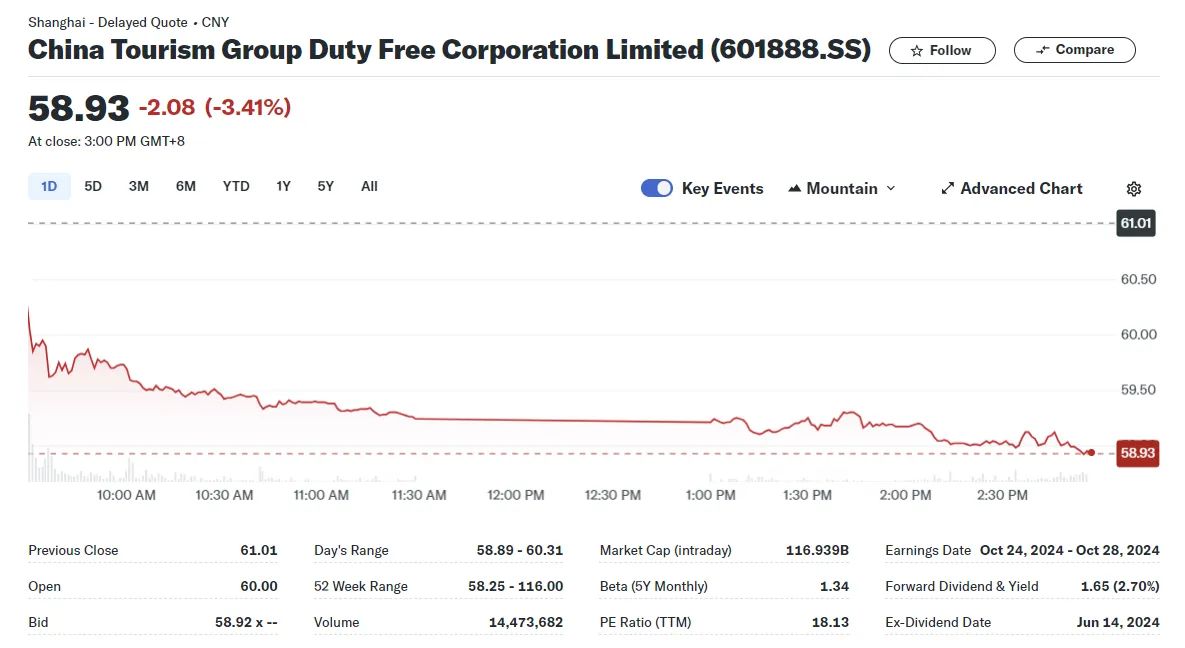This screenshot has width=1185, height=648.
Task: Click the Advanced Chart expand arrows icon
Action: pyautogui.click(x=948, y=188)
